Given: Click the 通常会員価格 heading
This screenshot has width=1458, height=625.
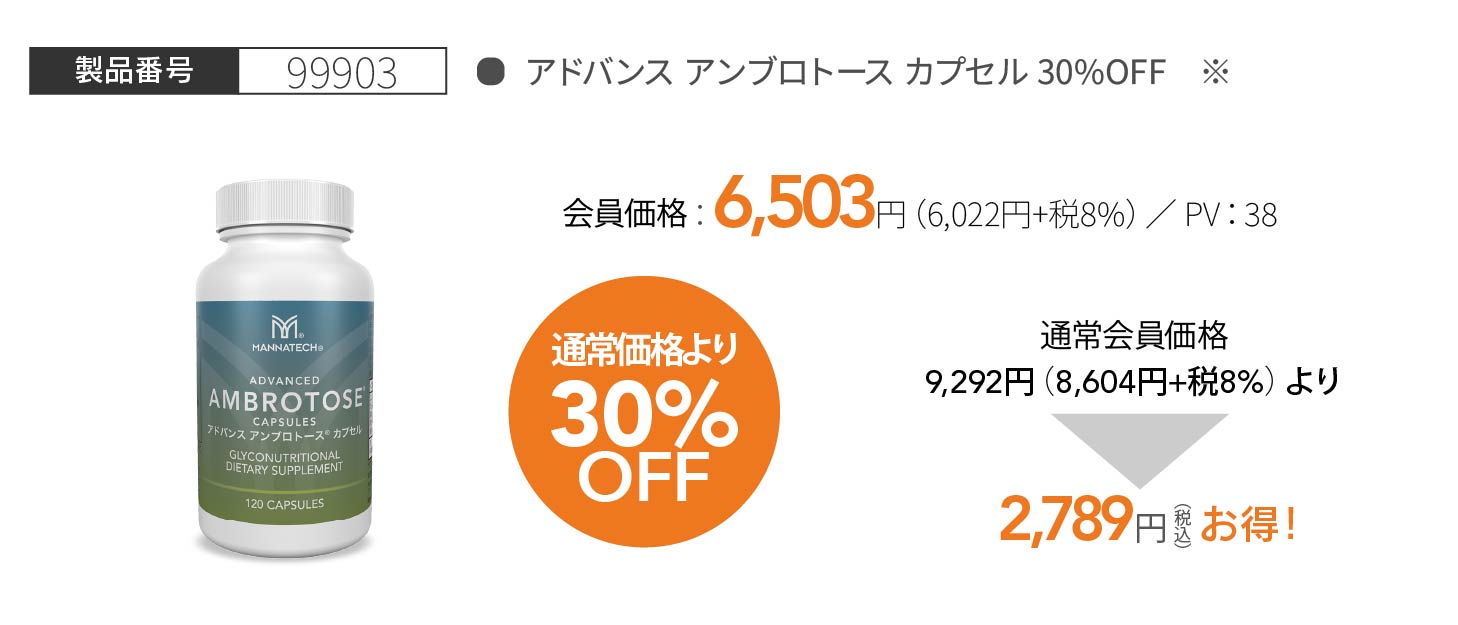Looking at the screenshot, I should (1133, 336).
